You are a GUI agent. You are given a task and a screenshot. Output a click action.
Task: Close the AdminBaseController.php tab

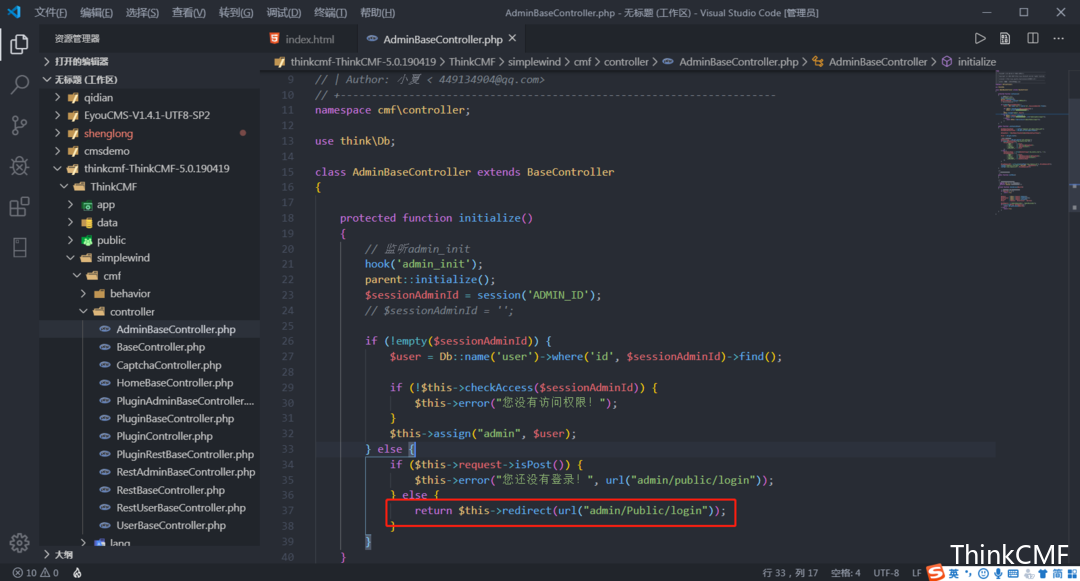click(512, 39)
